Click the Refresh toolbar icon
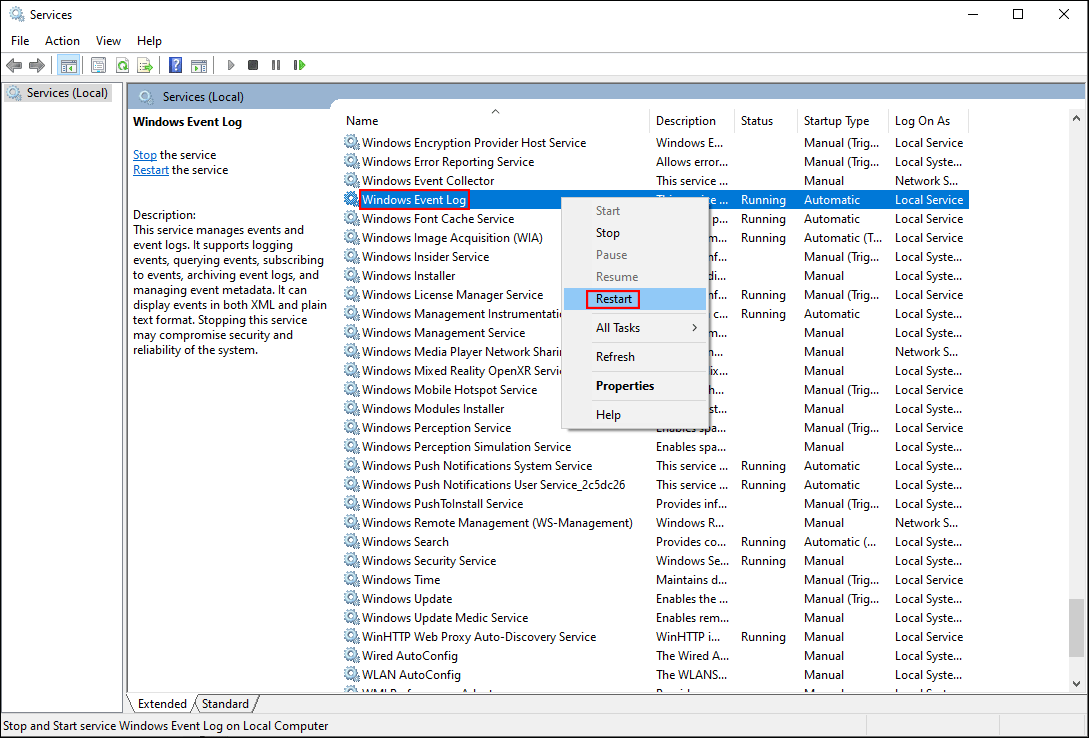This screenshot has height=738, width=1089. tap(122, 65)
